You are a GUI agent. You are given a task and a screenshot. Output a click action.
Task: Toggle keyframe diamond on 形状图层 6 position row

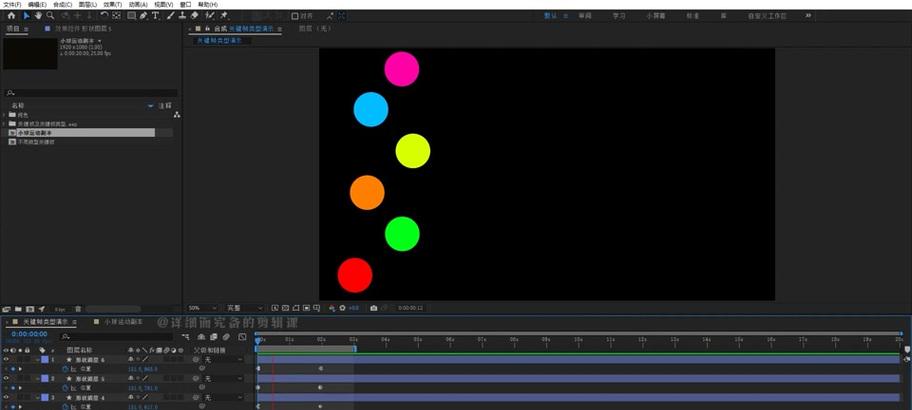[x=13, y=369]
